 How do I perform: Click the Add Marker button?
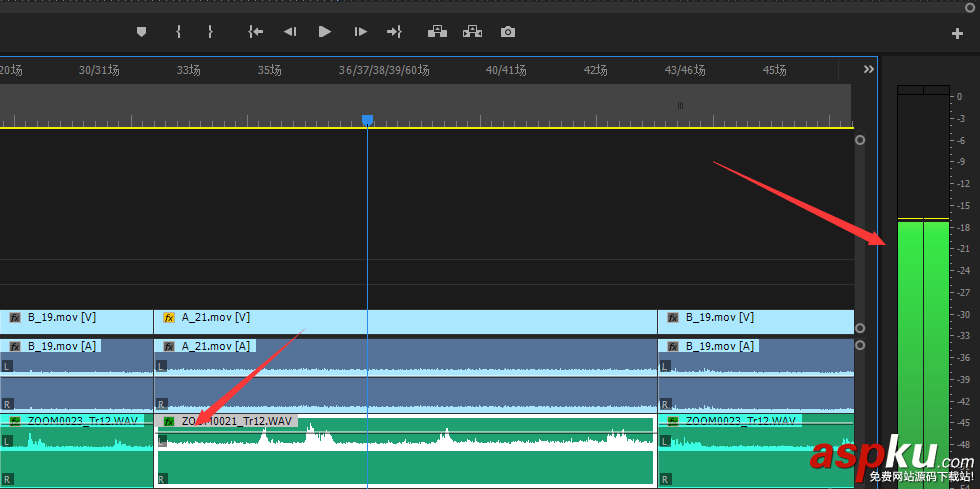point(141,32)
